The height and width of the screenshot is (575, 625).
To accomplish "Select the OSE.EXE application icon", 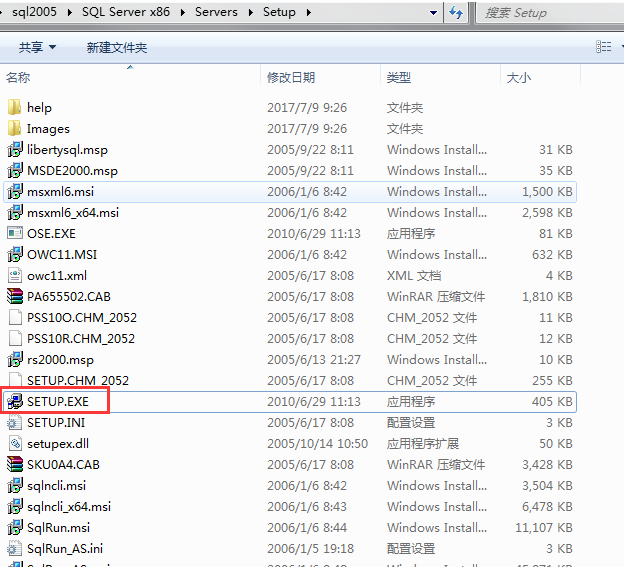I will [x=15, y=233].
